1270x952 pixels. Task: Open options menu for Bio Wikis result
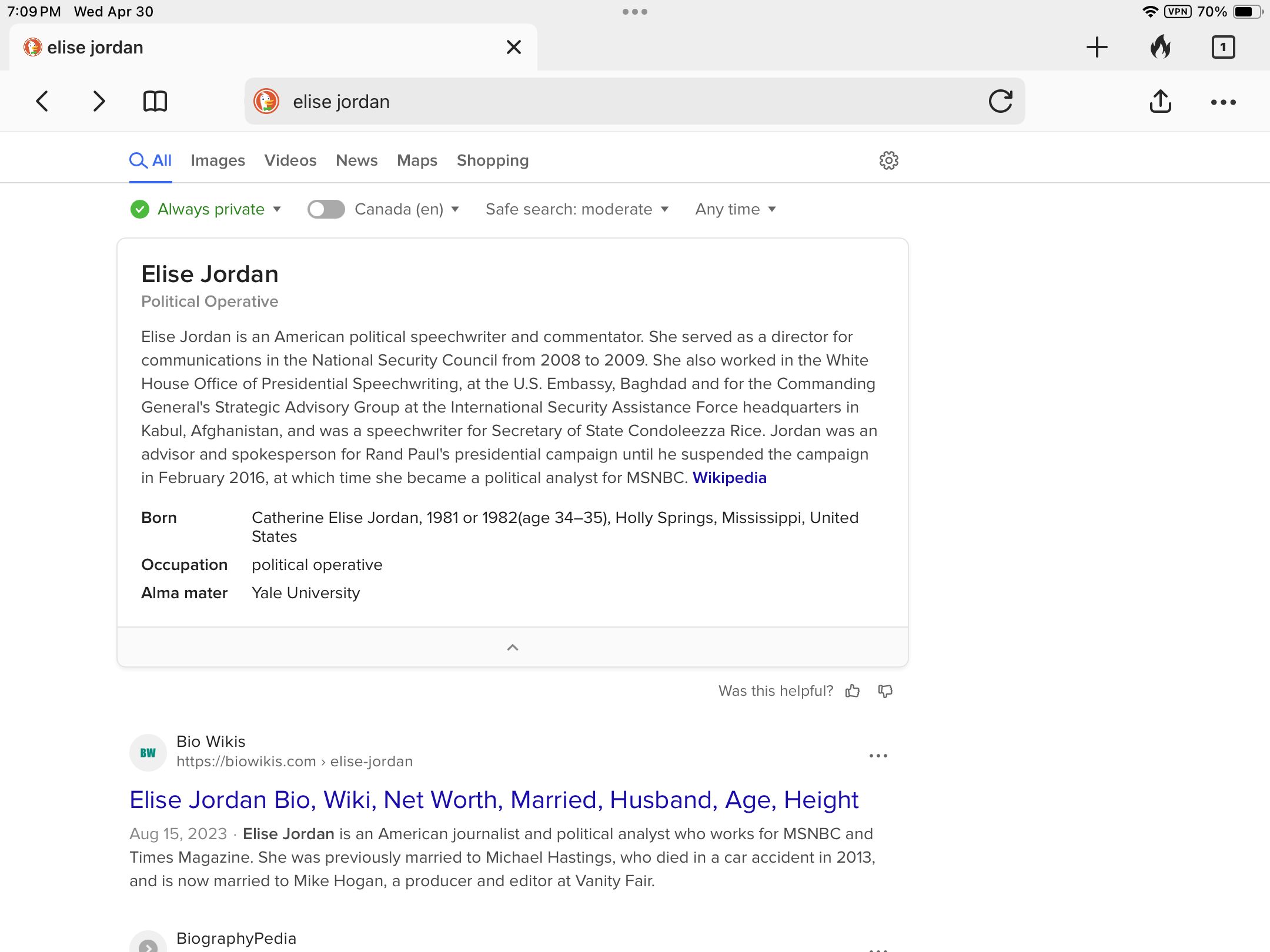tap(878, 756)
